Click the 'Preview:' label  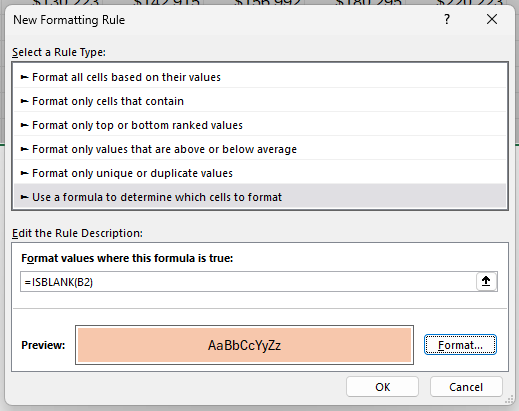43,345
